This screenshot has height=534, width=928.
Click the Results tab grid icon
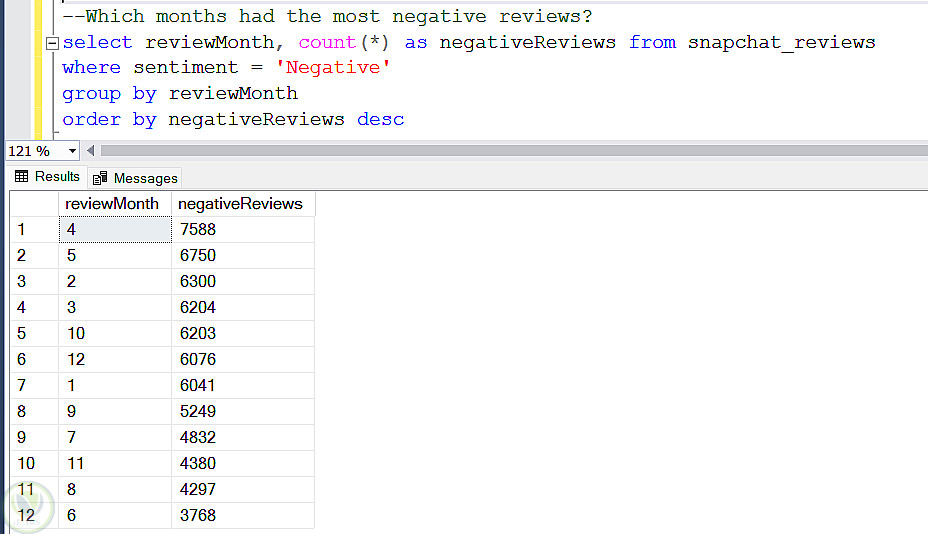click(x=22, y=176)
